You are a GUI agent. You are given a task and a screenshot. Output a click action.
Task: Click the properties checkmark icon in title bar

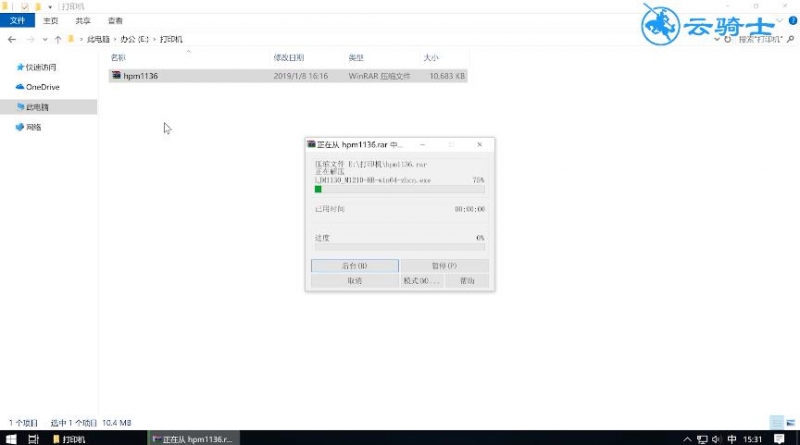[24, 7]
